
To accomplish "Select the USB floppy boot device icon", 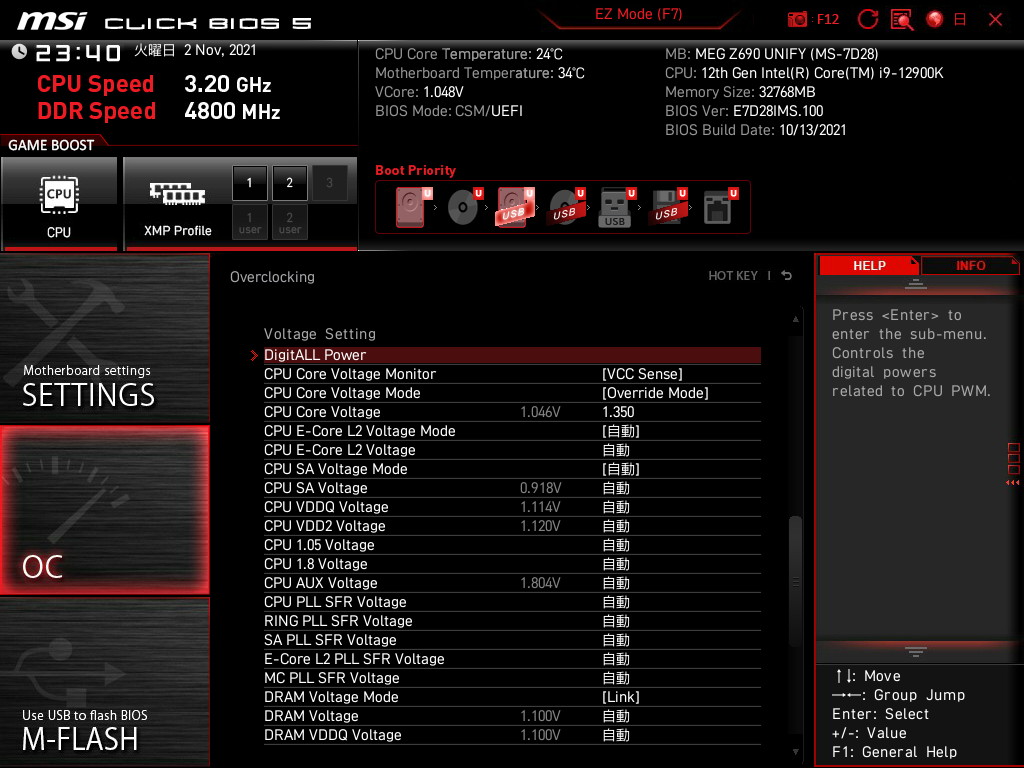I will pos(667,207).
